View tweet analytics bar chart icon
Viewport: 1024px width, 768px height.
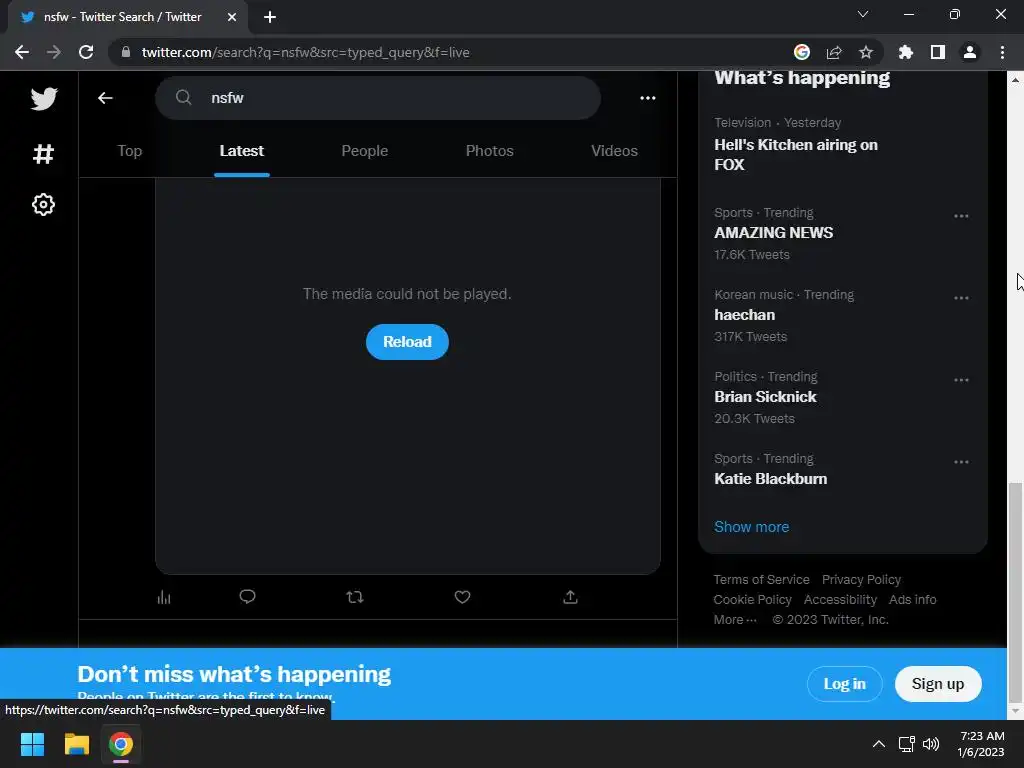[x=164, y=597]
